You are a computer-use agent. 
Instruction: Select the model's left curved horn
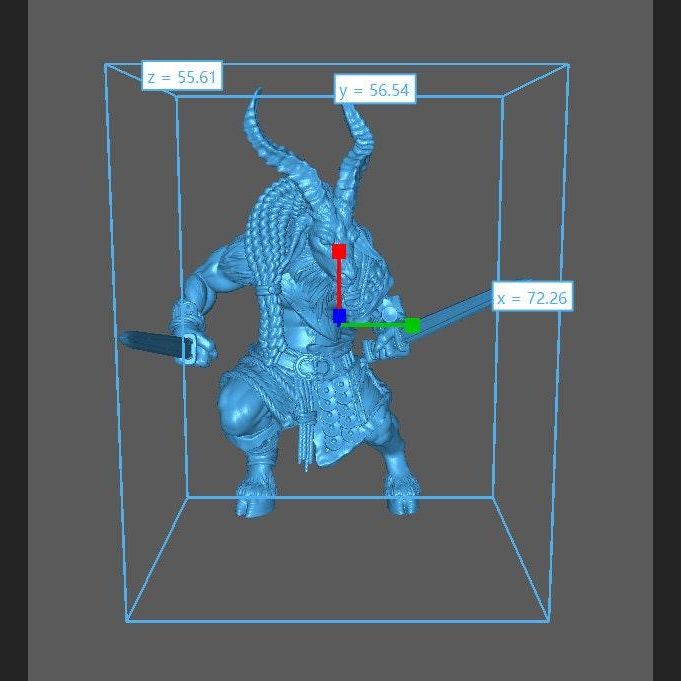click(257, 140)
